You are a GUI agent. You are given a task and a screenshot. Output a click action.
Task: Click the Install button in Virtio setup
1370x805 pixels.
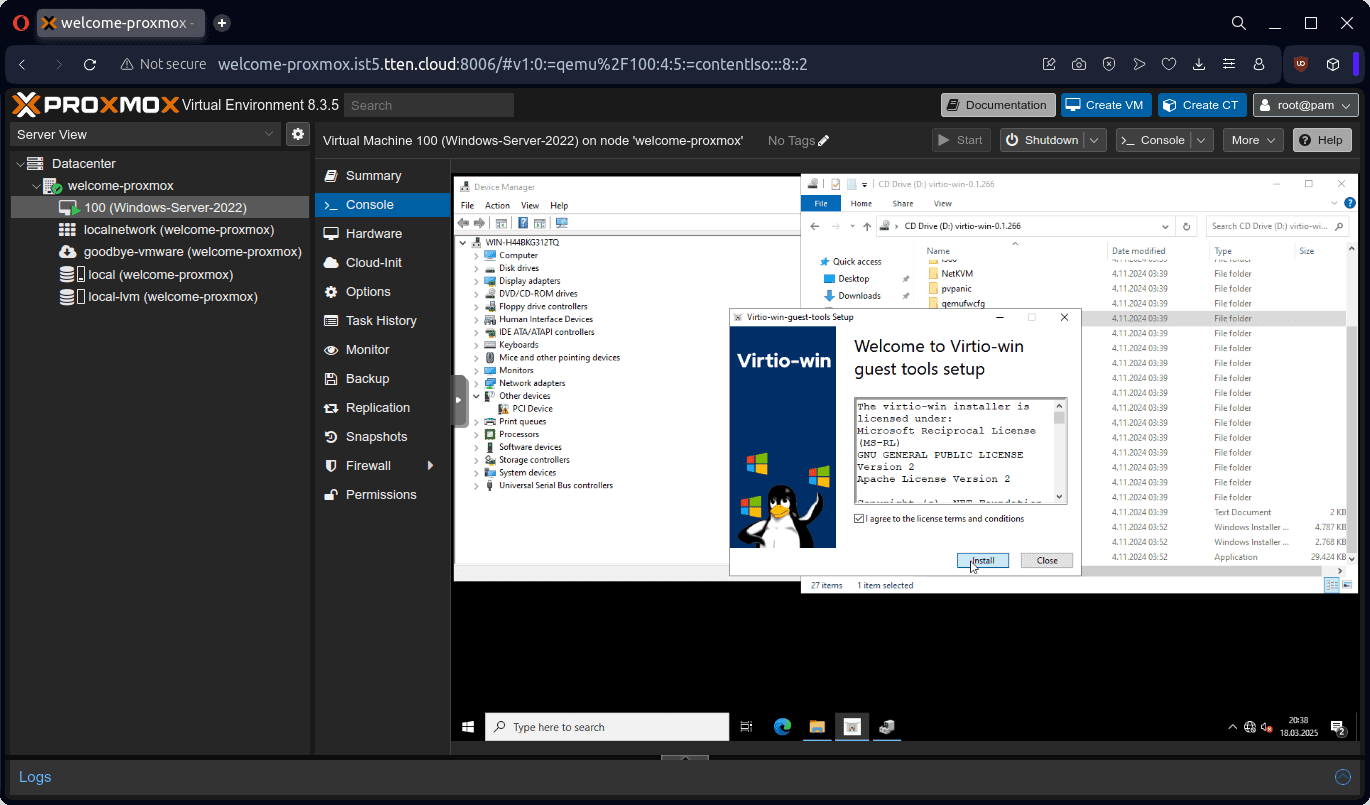point(983,561)
